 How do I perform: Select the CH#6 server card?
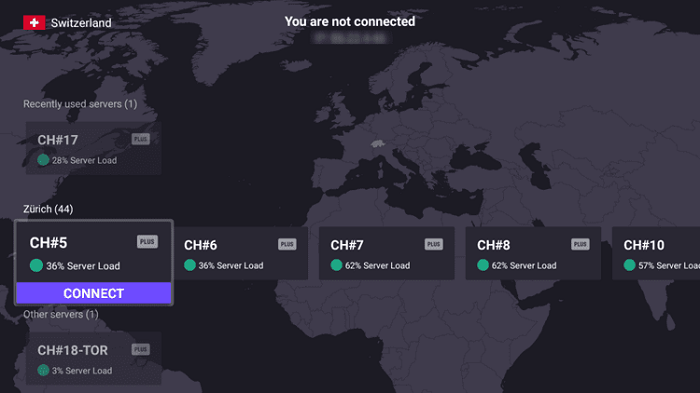tap(241, 253)
